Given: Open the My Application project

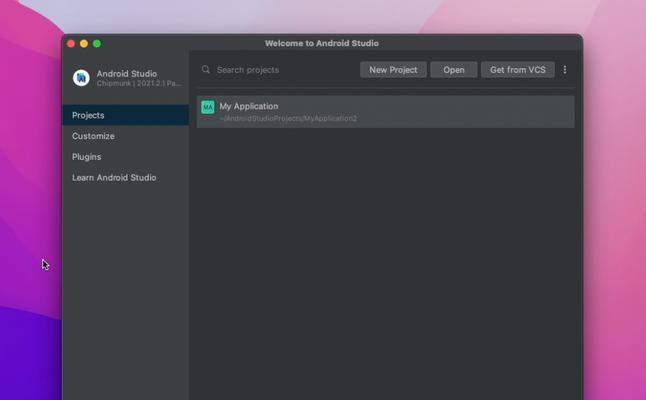Looking at the screenshot, I should pyautogui.click(x=386, y=112).
